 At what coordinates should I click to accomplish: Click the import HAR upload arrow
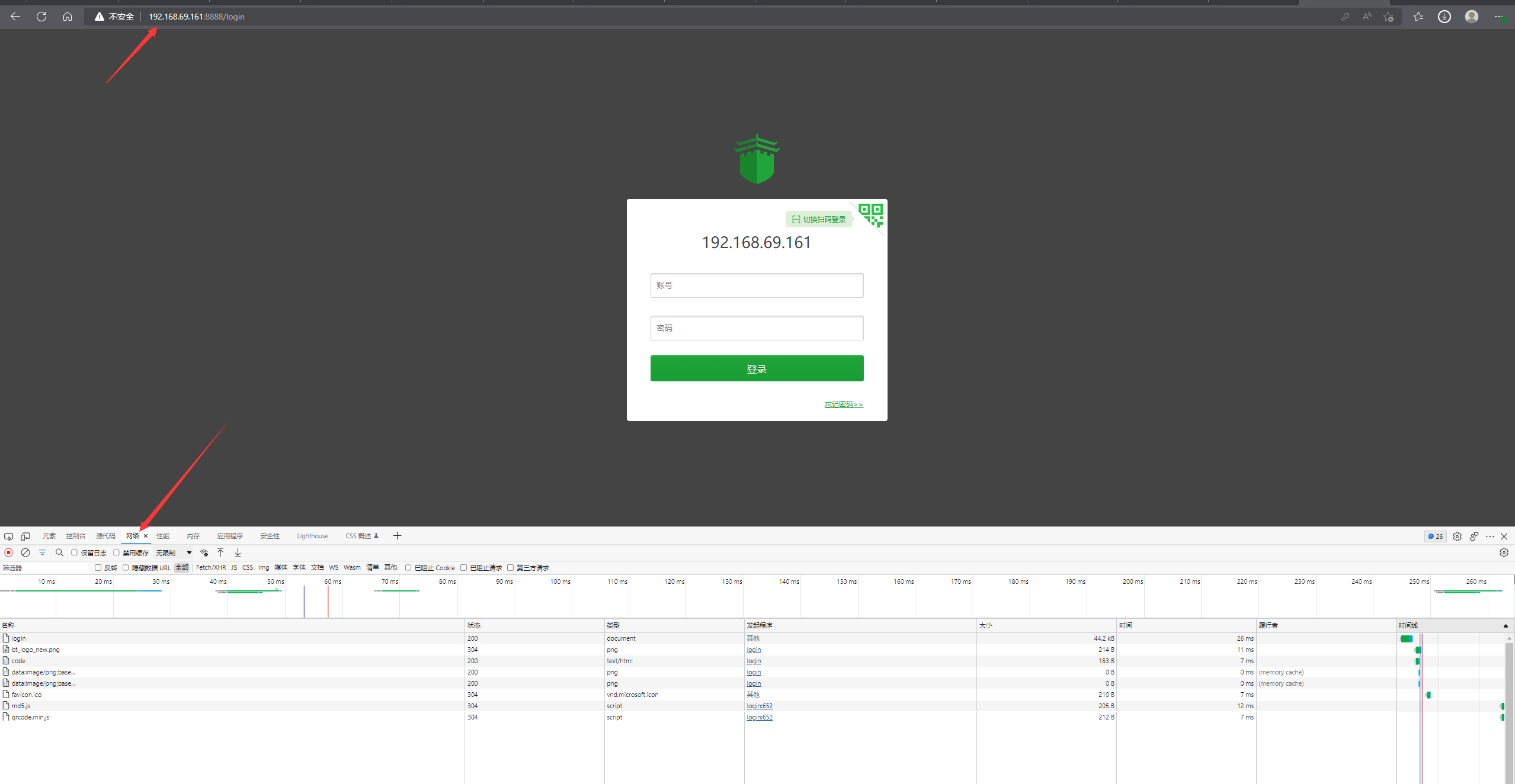coord(220,552)
